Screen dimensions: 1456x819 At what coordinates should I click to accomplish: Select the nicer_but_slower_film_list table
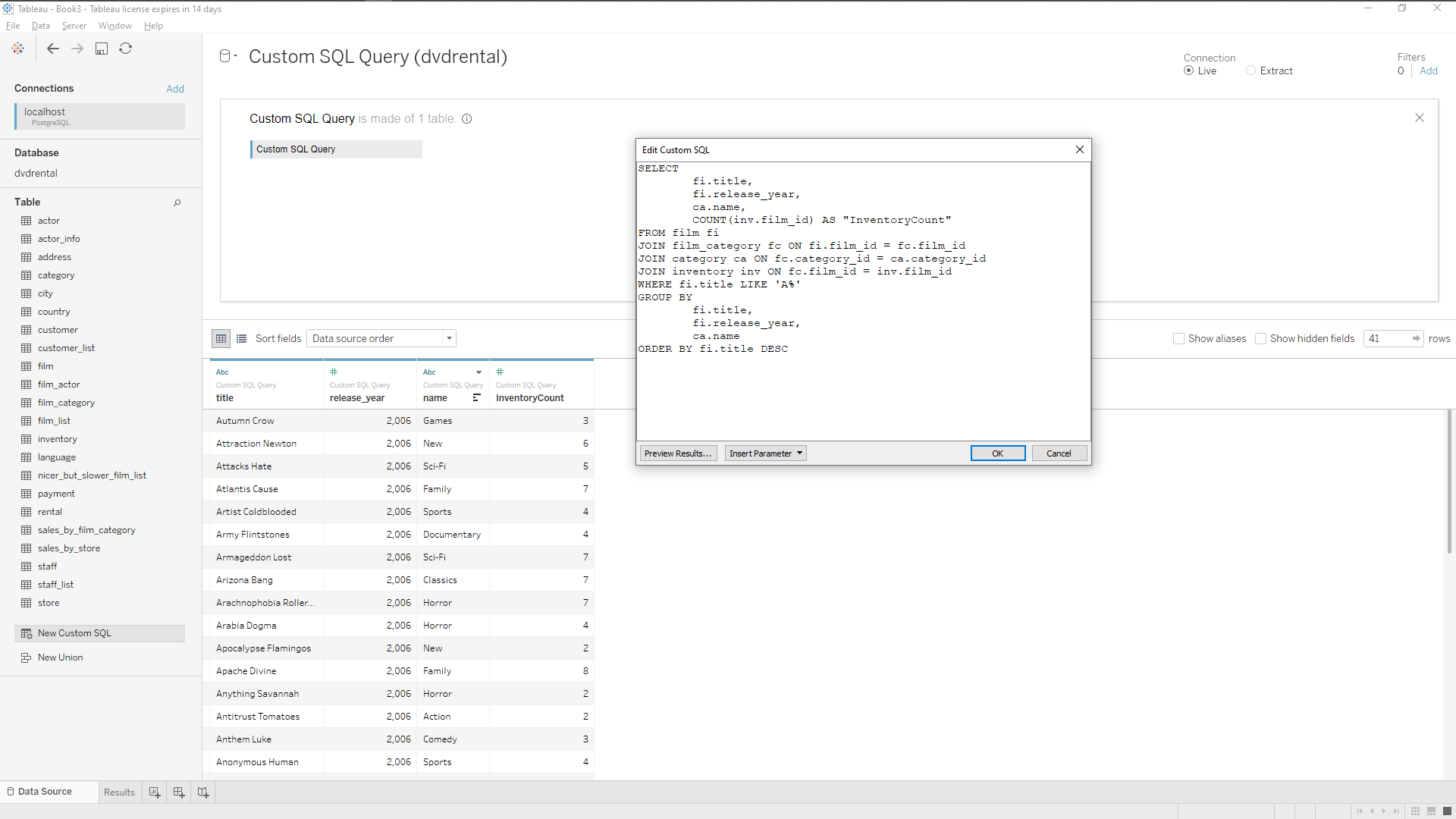pos(92,475)
